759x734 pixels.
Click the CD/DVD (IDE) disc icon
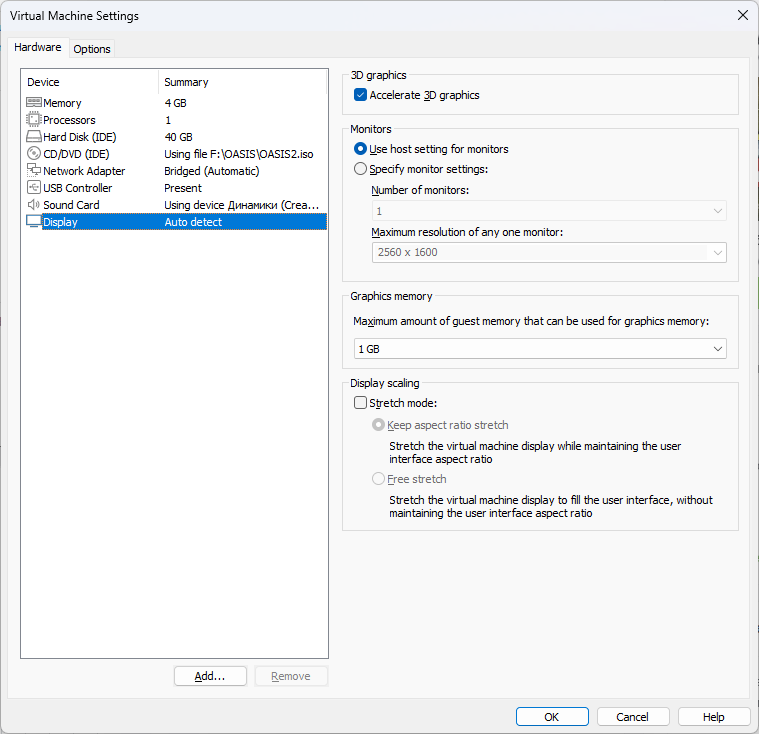[x=33, y=154]
